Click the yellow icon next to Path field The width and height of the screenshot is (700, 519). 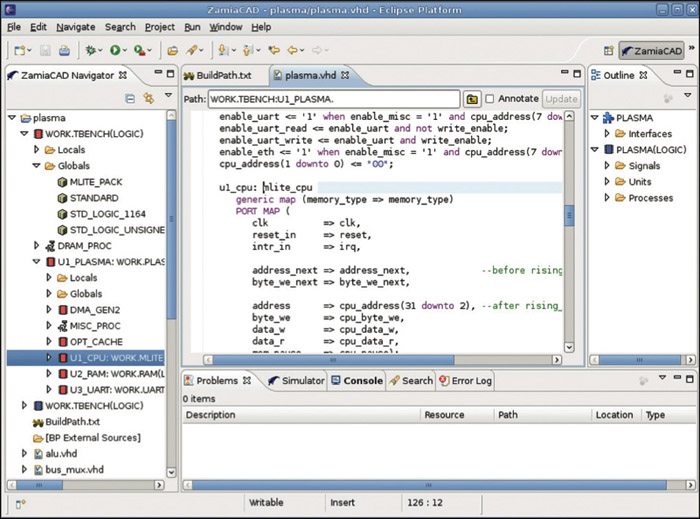472,99
